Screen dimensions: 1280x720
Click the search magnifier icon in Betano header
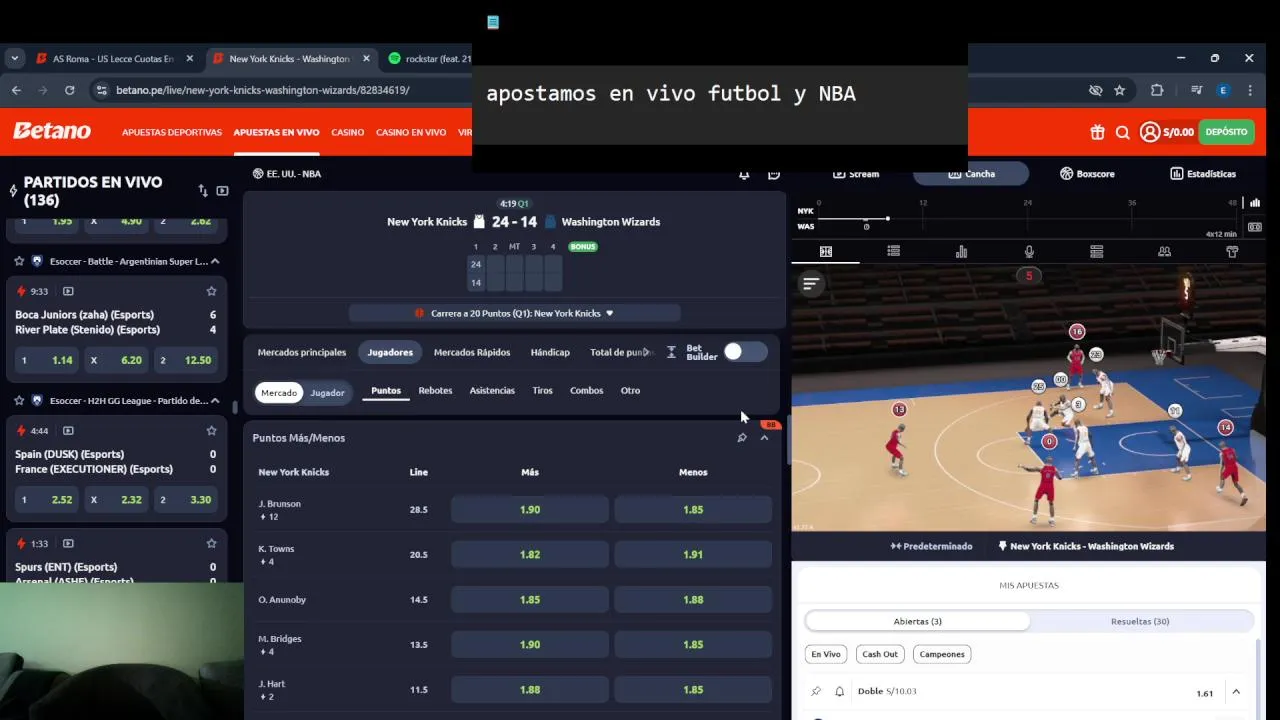pyautogui.click(x=1122, y=132)
